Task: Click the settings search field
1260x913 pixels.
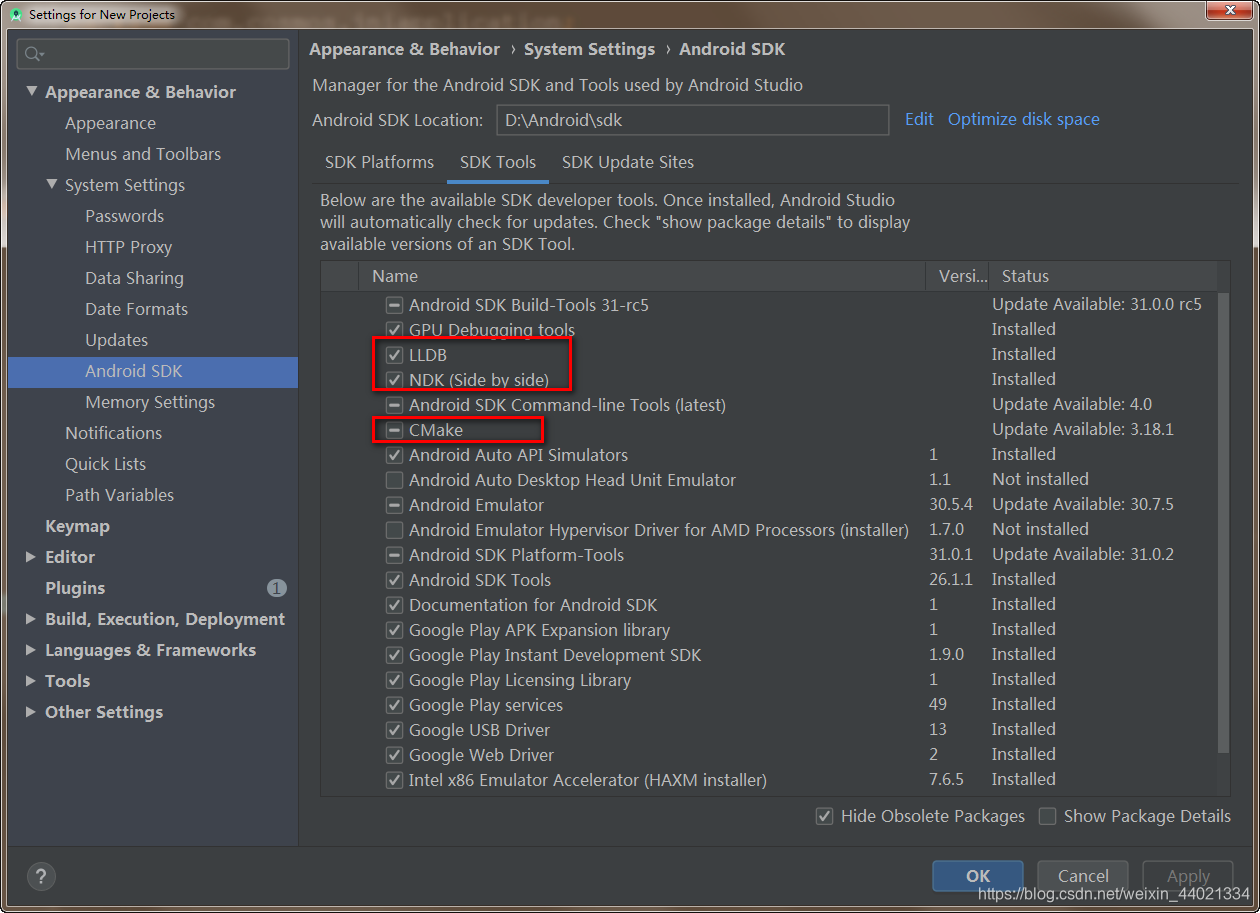Action: [x=153, y=54]
